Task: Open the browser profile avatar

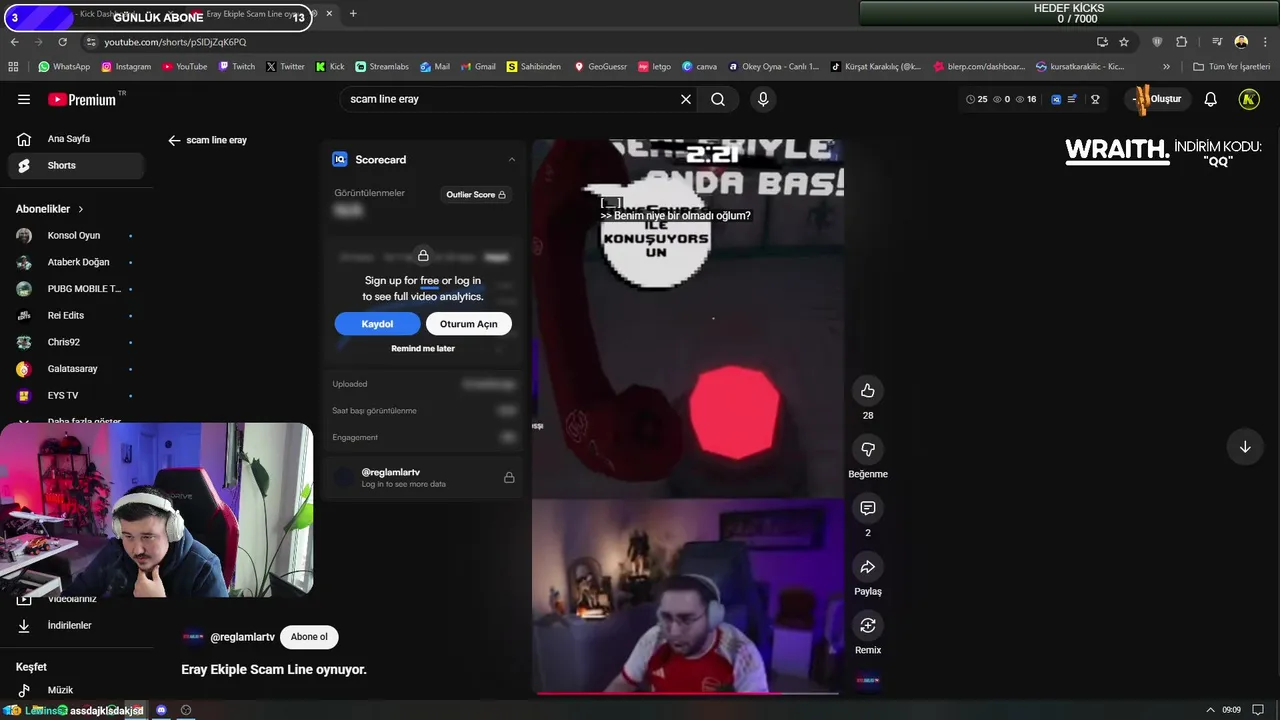Action: [x=1241, y=42]
